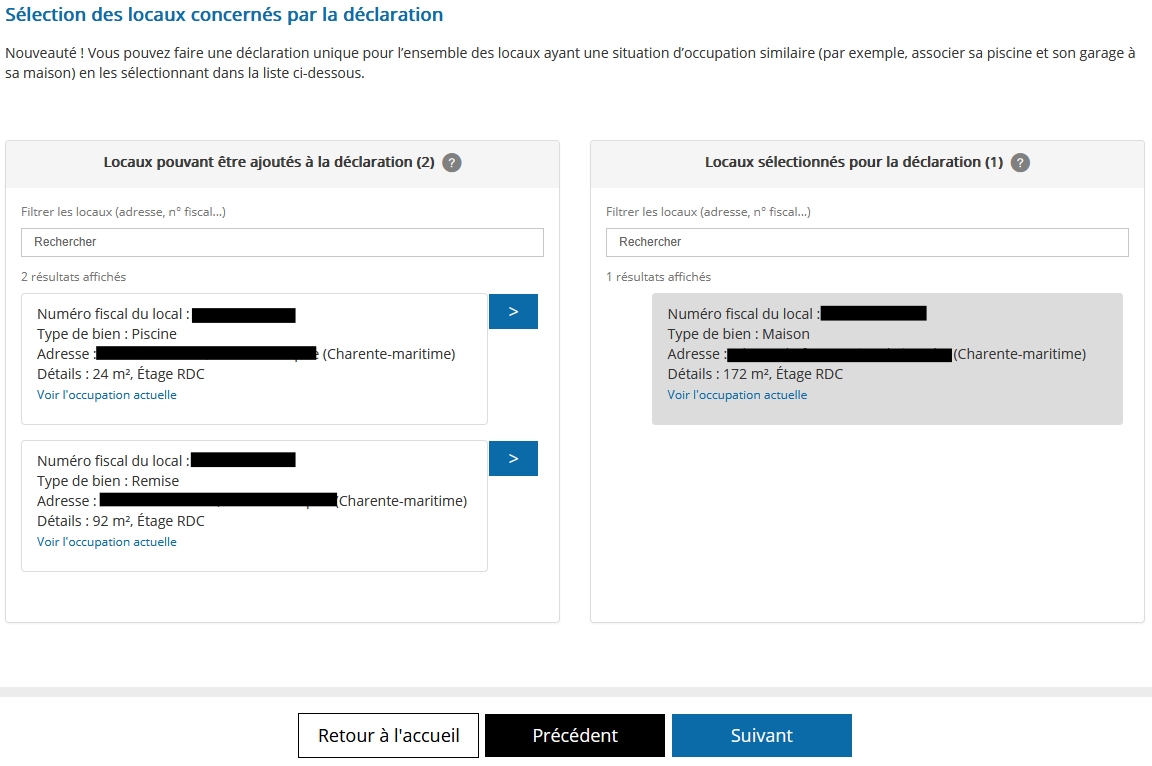View current occupancy of the Piscine
1152x766 pixels.
click(106, 394)
